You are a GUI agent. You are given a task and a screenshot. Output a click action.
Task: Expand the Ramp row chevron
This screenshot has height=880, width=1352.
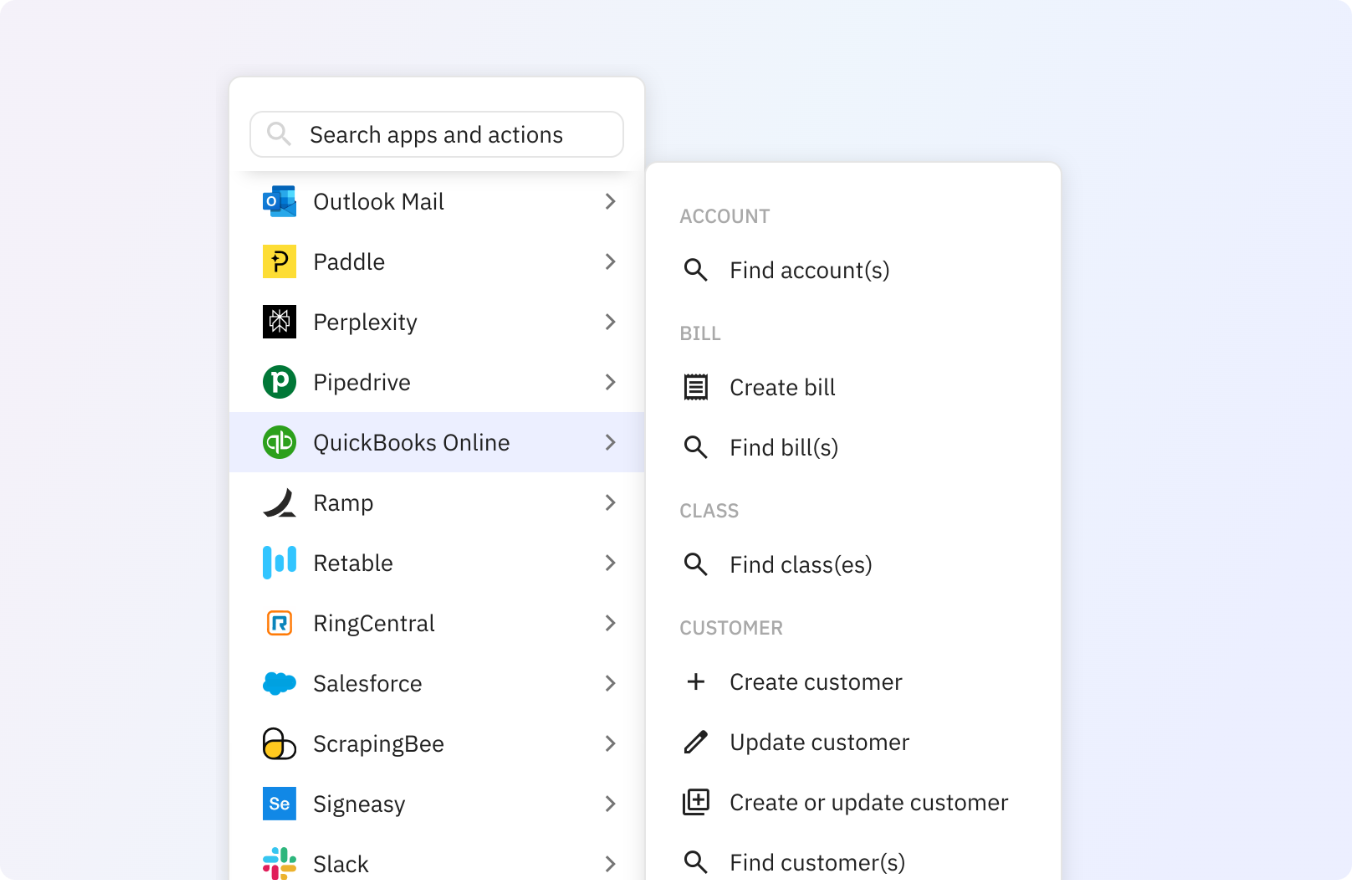coord(610,502)
